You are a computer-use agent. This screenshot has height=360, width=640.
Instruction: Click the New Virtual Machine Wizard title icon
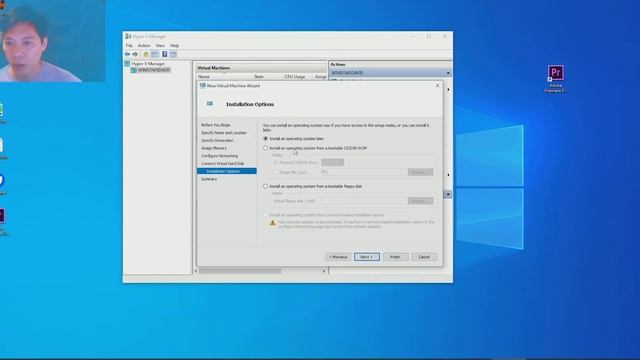(x=202, y=86)
